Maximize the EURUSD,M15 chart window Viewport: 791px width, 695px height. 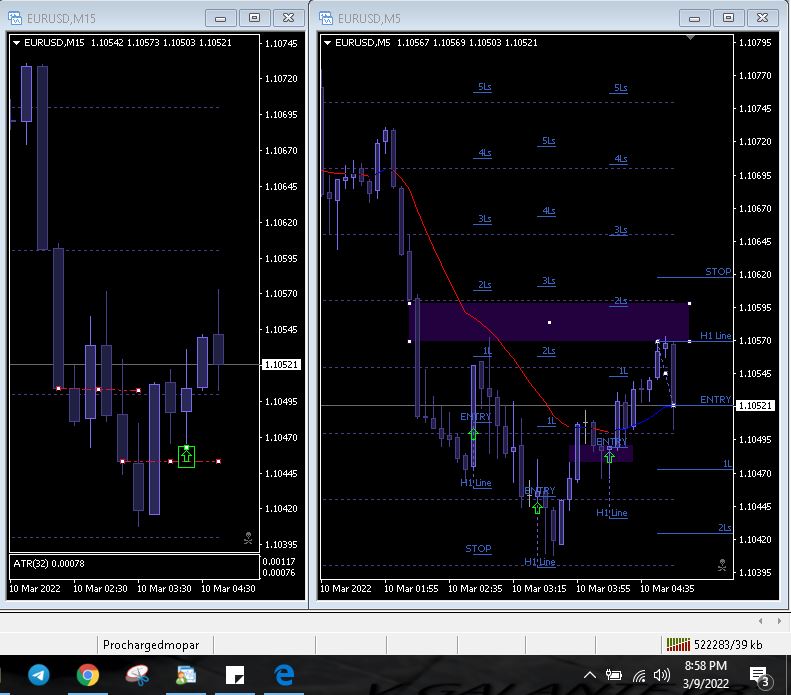[x=254, y=18]
